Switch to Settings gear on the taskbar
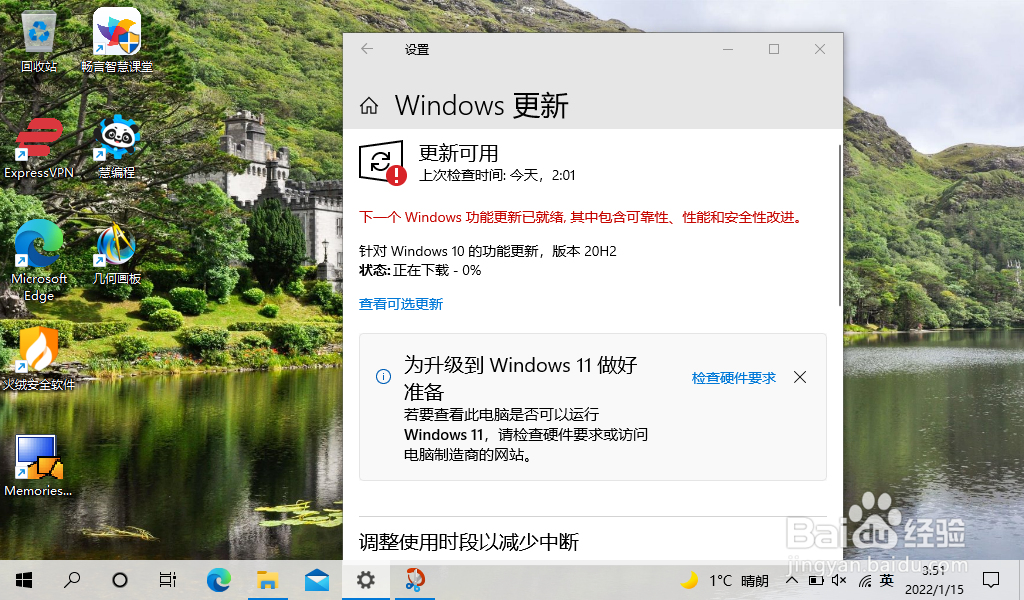The image size is (1024, 600). (366, 580)
